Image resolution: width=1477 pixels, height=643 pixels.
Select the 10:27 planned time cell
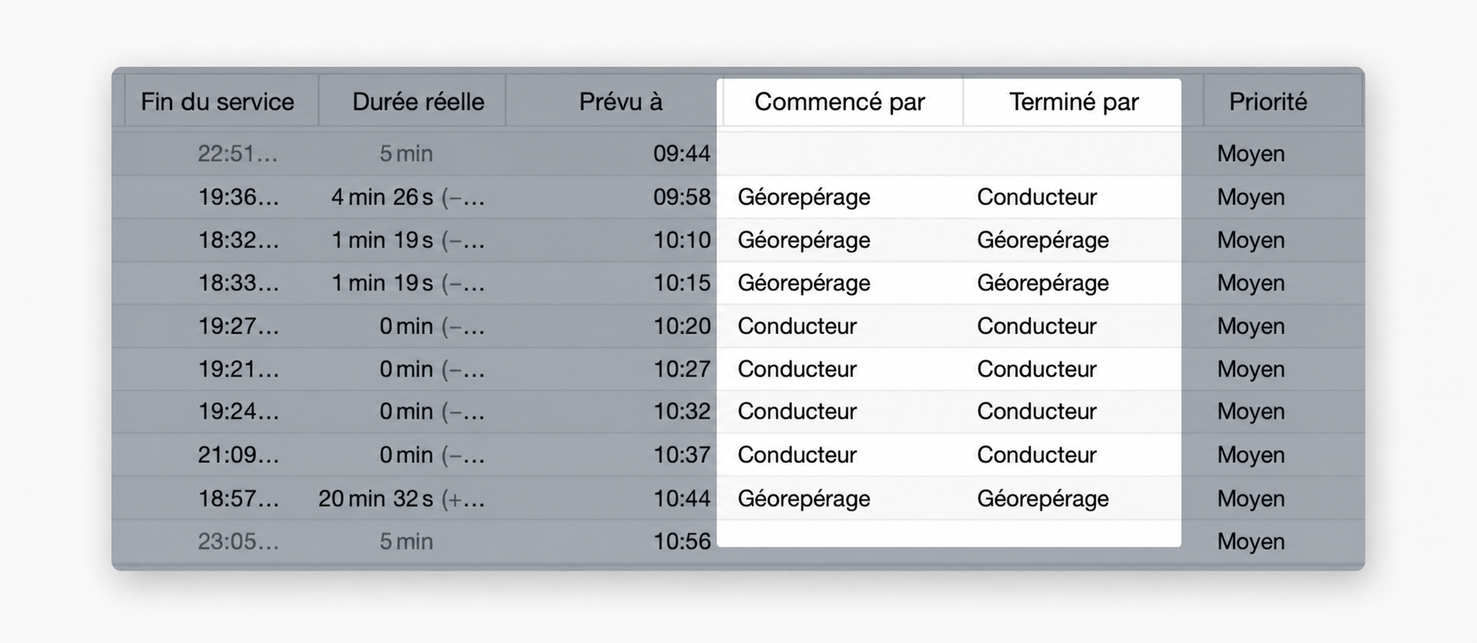[682, 369]
